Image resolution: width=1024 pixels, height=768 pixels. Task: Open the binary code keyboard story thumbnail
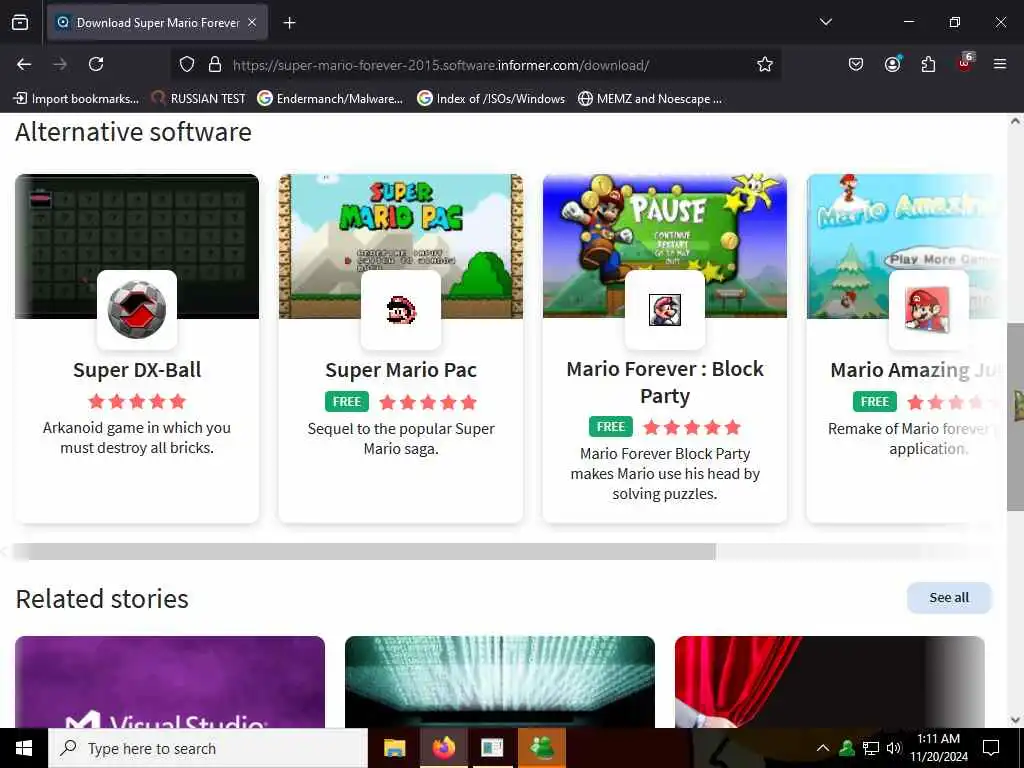pos(500,682)
